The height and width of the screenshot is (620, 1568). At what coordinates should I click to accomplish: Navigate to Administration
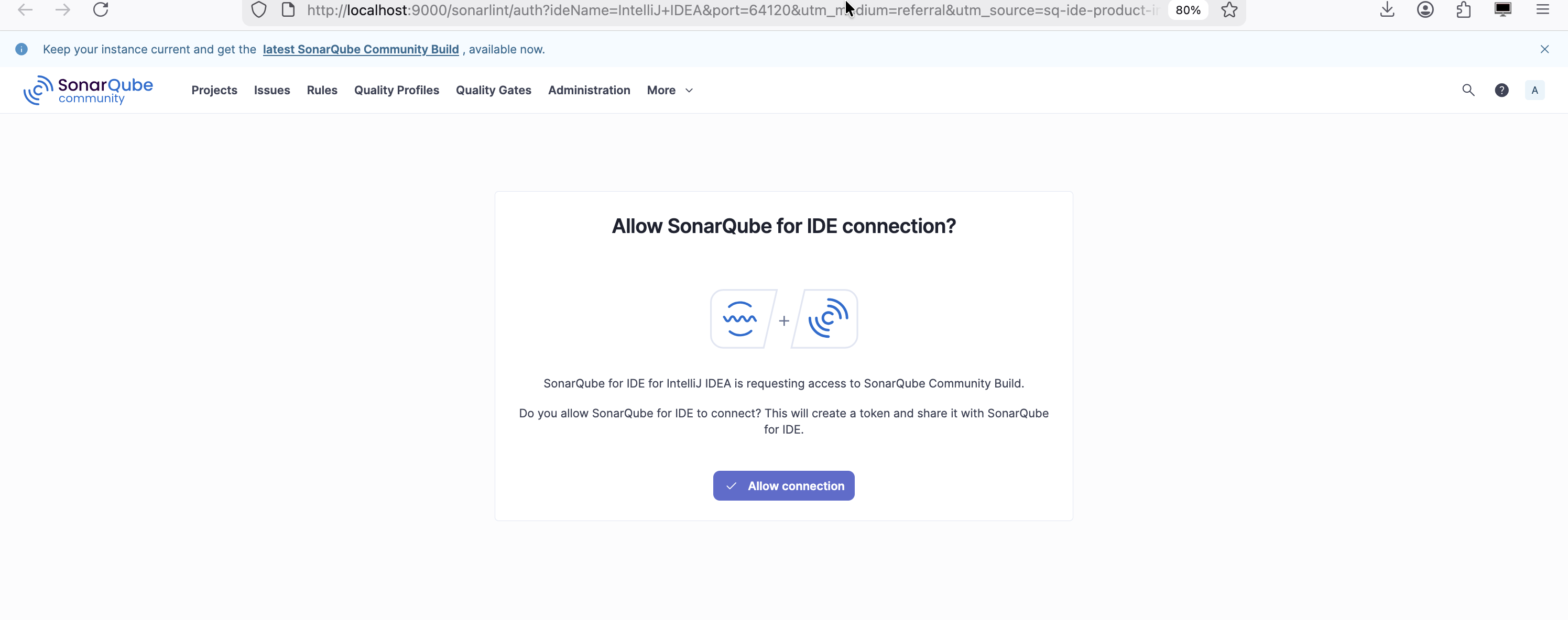coord(589,90)
